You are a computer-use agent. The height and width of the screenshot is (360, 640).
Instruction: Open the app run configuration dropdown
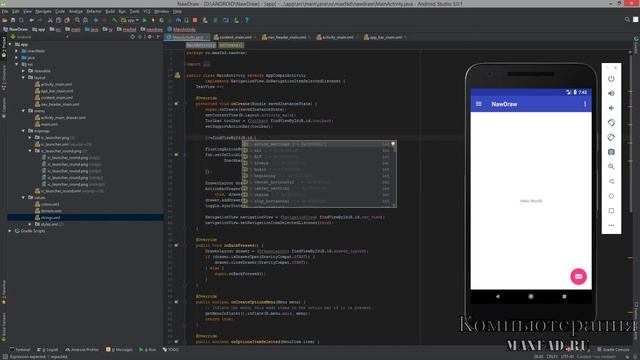(130, 20)
